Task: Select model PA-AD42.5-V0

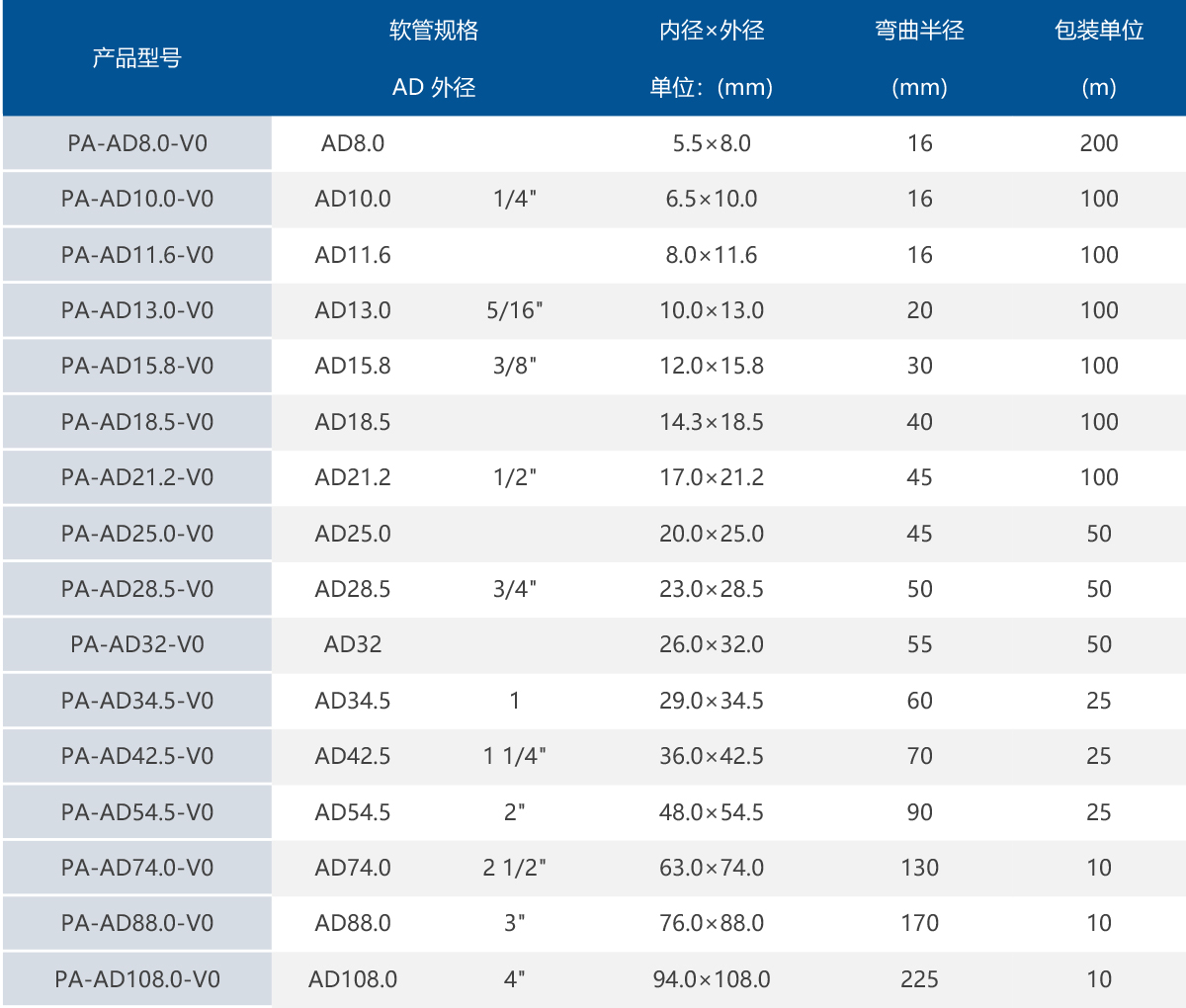Action: 137,756
